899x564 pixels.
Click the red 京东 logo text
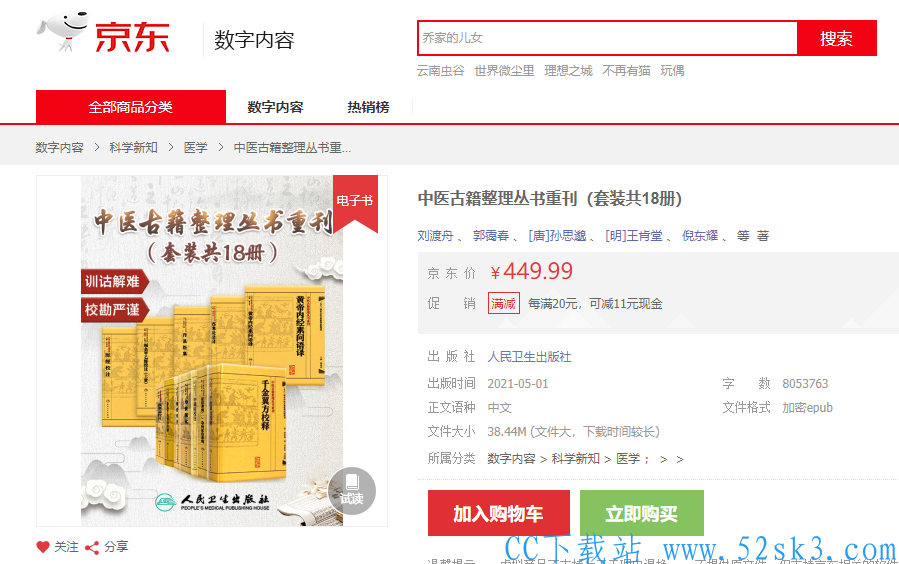click(132, 37)
